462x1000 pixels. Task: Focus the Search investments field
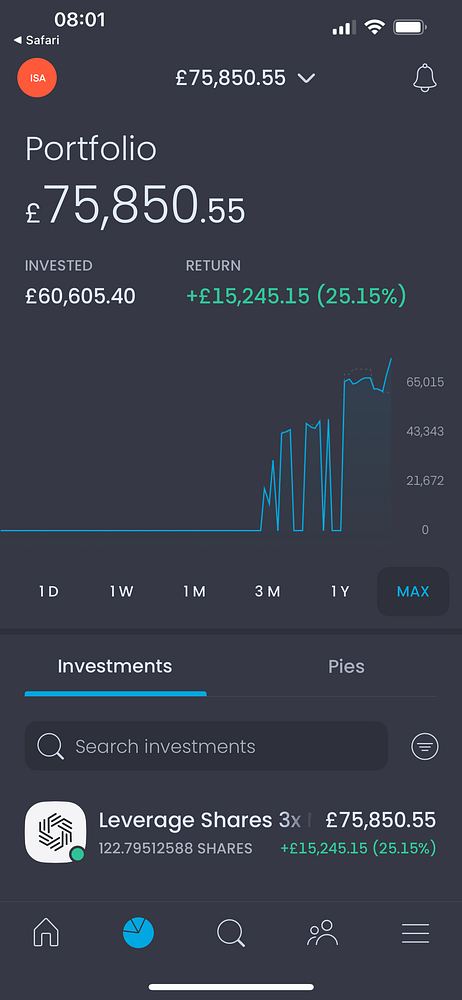pyautogui.click(x=206, y=746)
